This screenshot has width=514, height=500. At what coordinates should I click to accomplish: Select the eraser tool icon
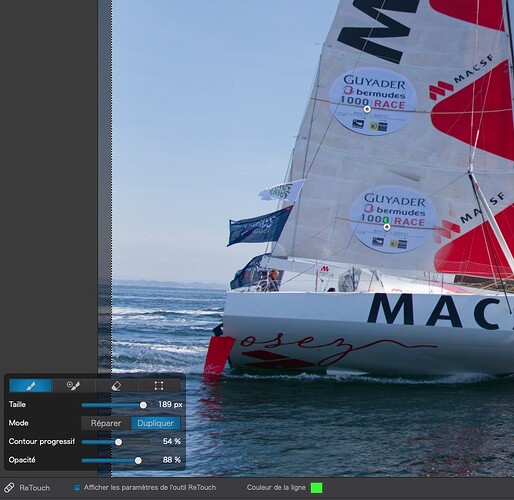[116, 386]
